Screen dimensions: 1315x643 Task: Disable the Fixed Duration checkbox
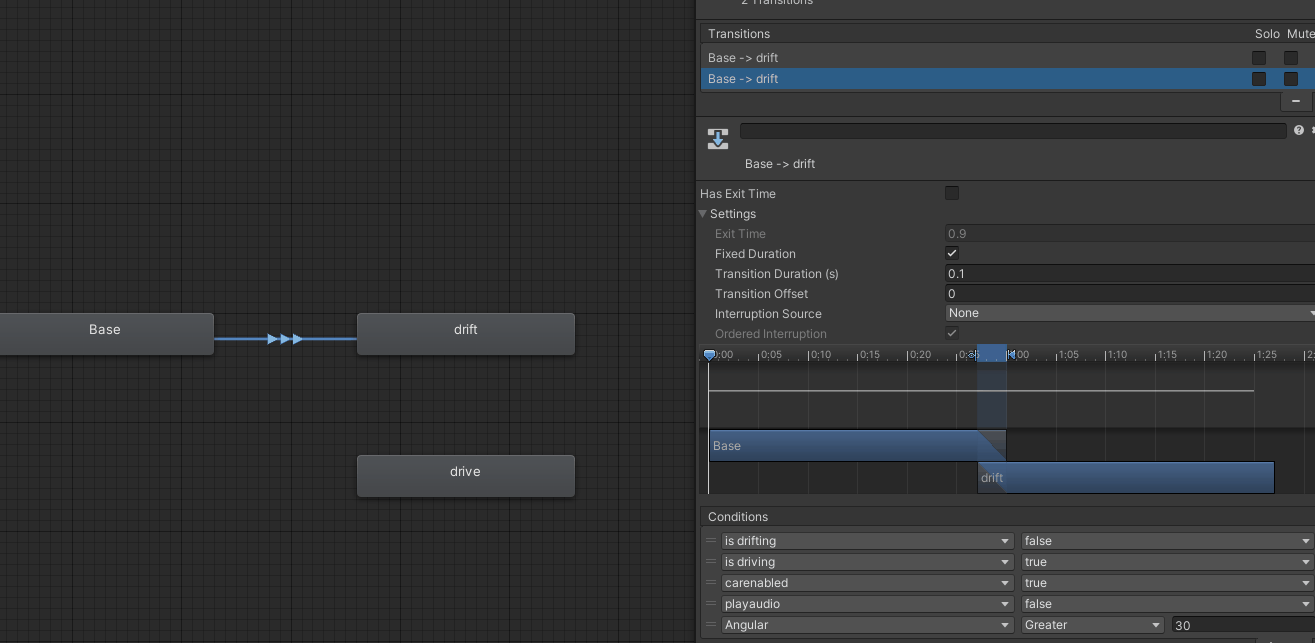tap(951, 253)
